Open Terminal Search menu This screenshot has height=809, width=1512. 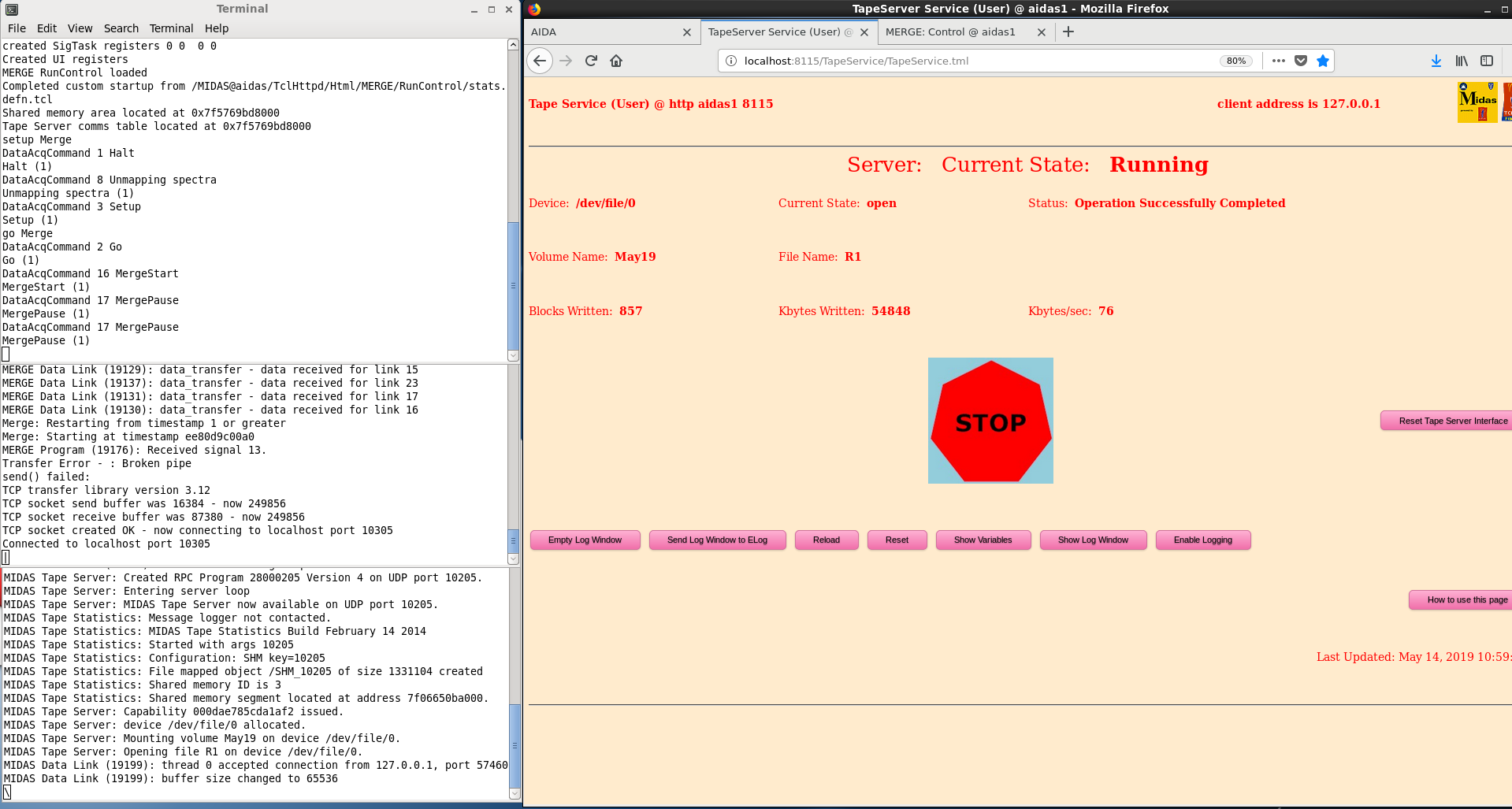point(121,28)
